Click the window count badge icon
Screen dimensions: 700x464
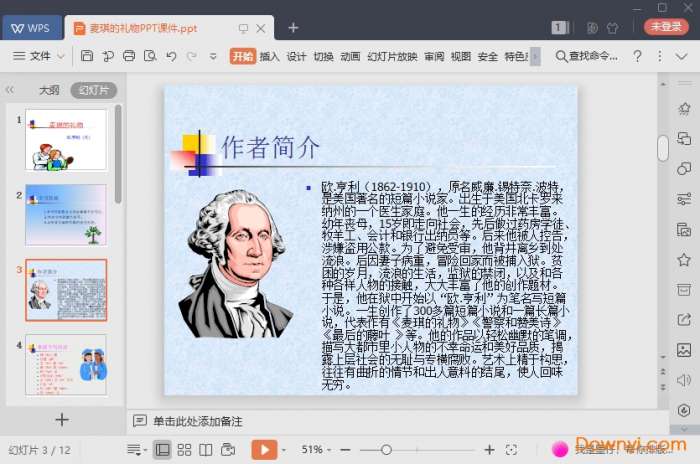559,28
